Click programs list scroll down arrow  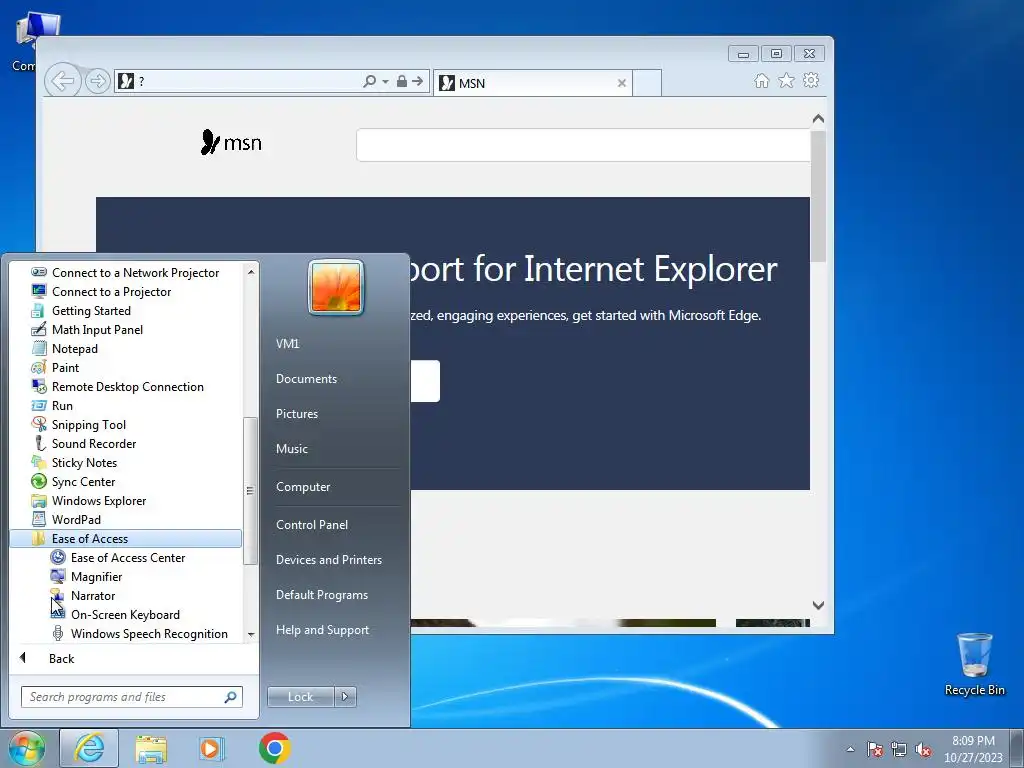coord(251,634)
